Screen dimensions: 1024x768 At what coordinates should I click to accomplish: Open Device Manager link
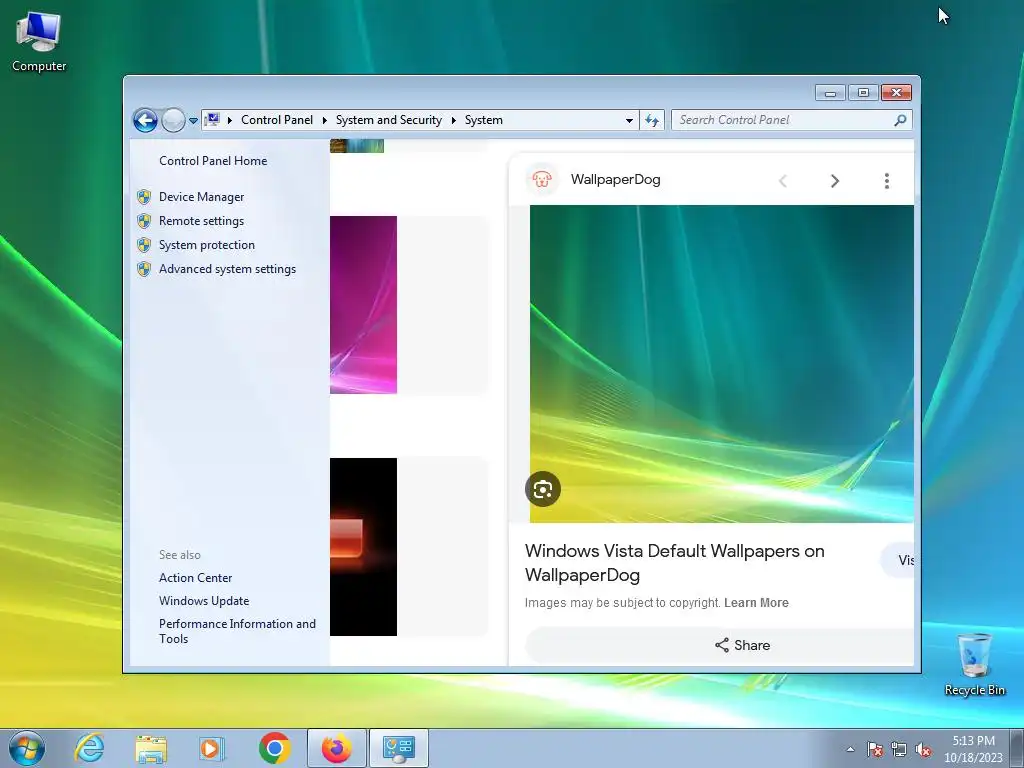coord(201,197)
